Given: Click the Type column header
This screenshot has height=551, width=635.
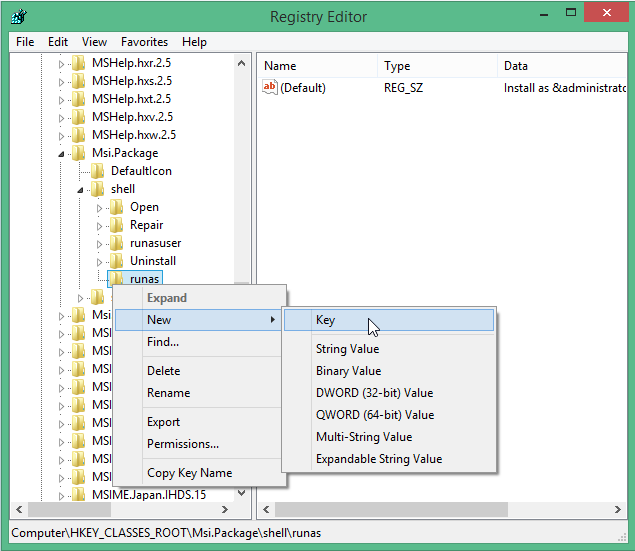Looking at the screenshot, I should [437, 66].
